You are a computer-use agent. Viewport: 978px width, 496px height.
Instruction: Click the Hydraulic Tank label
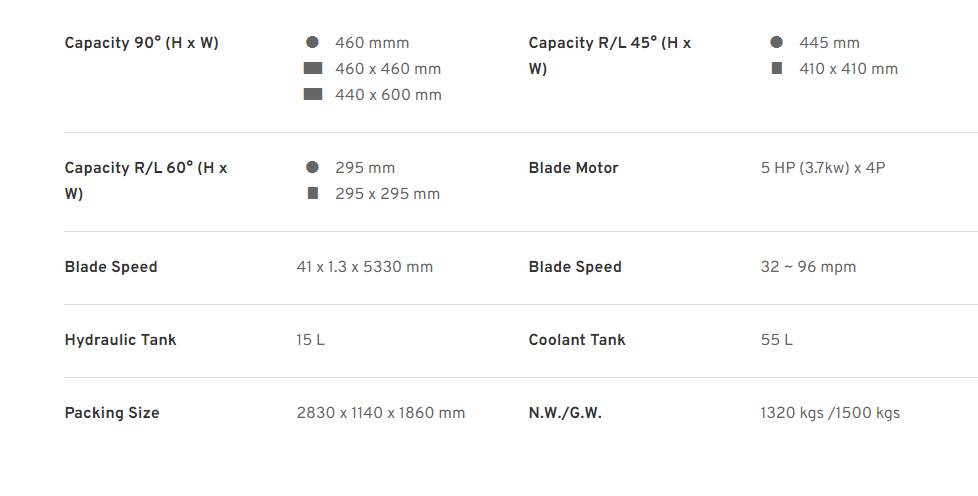click(x=120, y=340)
